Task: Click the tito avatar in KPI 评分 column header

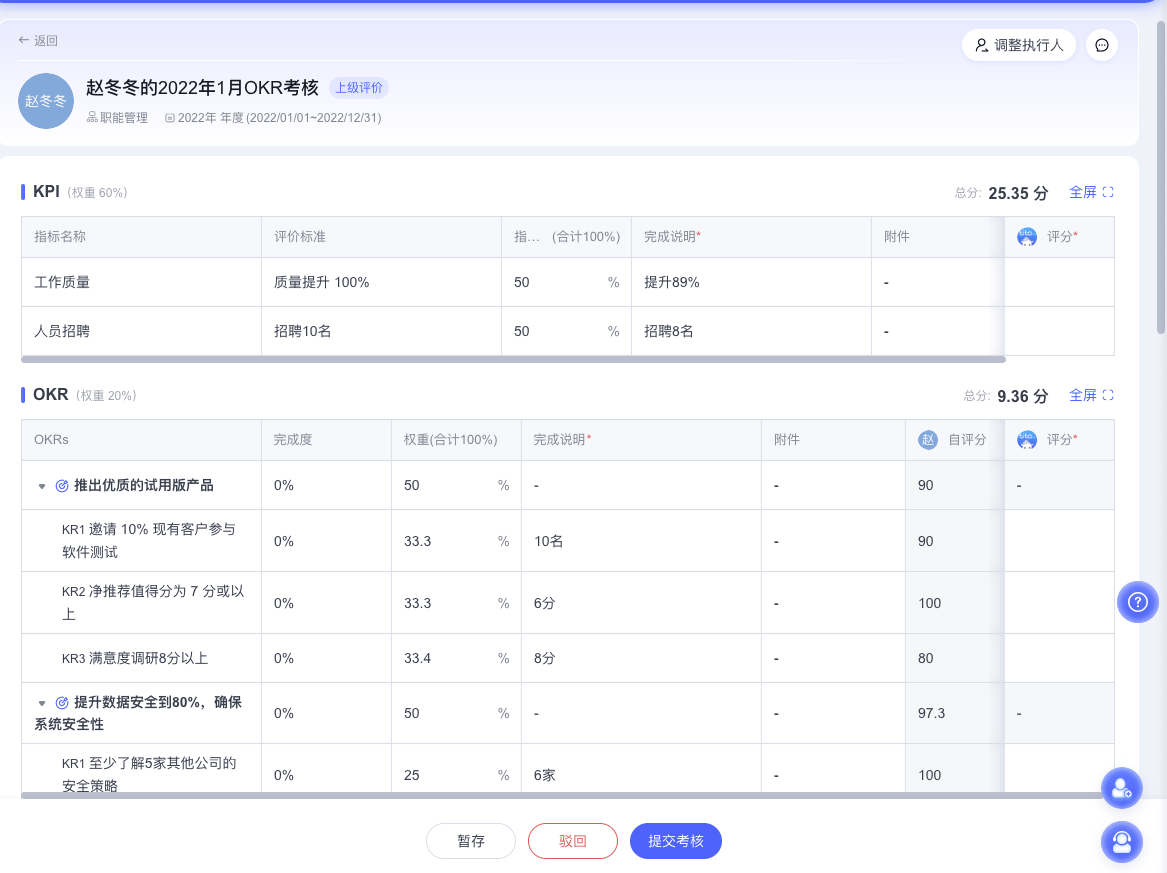Action: pos(1027,237)
